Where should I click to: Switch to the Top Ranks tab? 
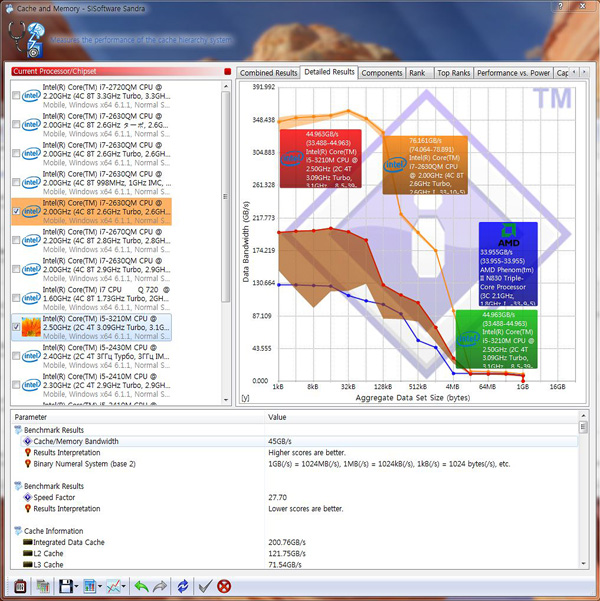(x=454, y=73)
